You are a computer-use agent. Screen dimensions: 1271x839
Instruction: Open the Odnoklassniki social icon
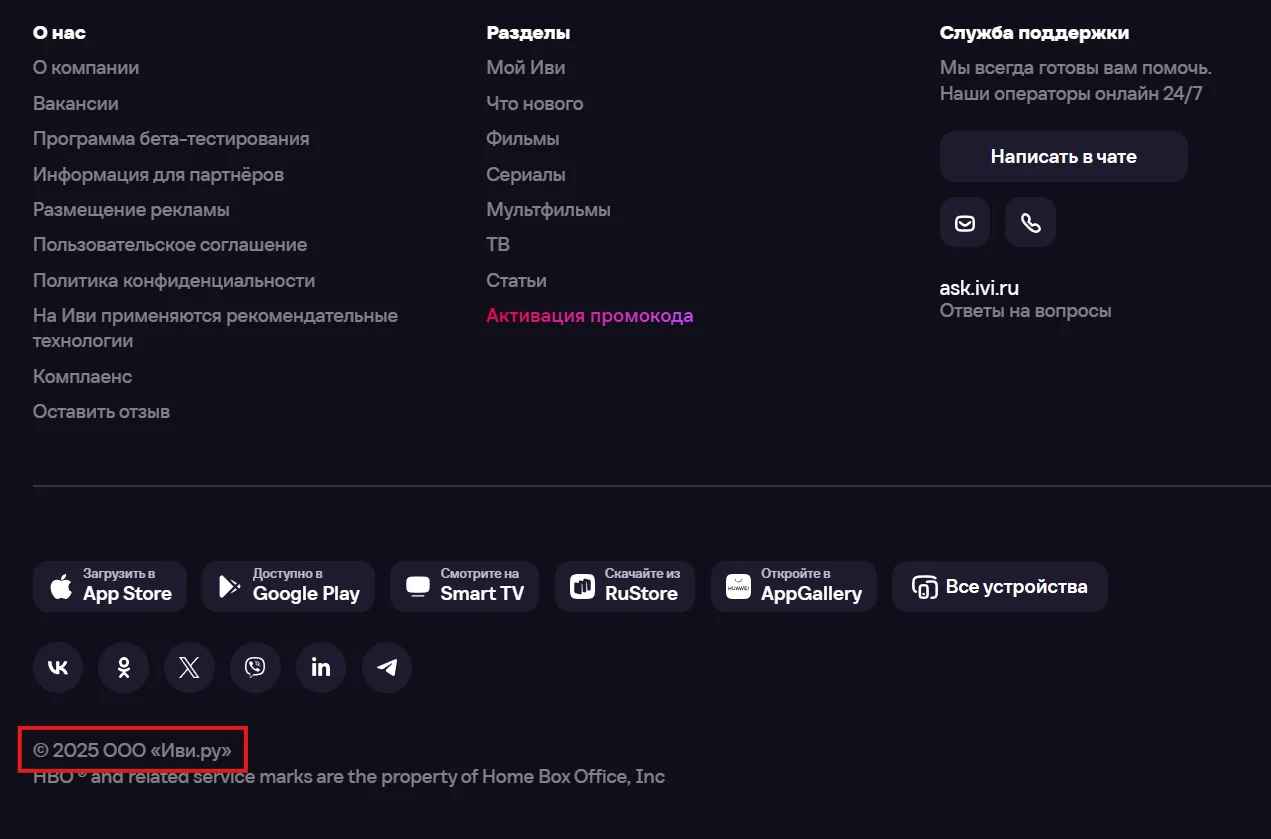pyautogui.click(x=124, y=667)
